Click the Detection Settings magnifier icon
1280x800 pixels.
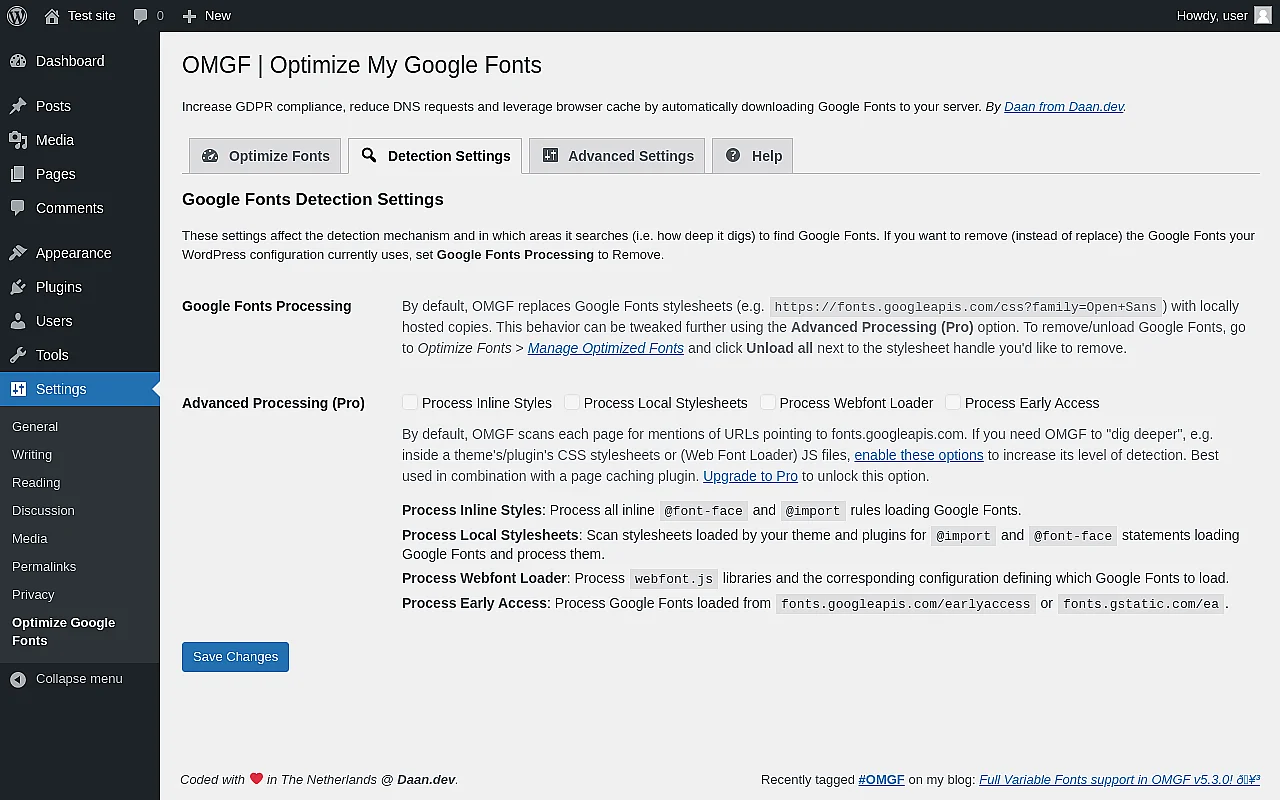[369, 155]
